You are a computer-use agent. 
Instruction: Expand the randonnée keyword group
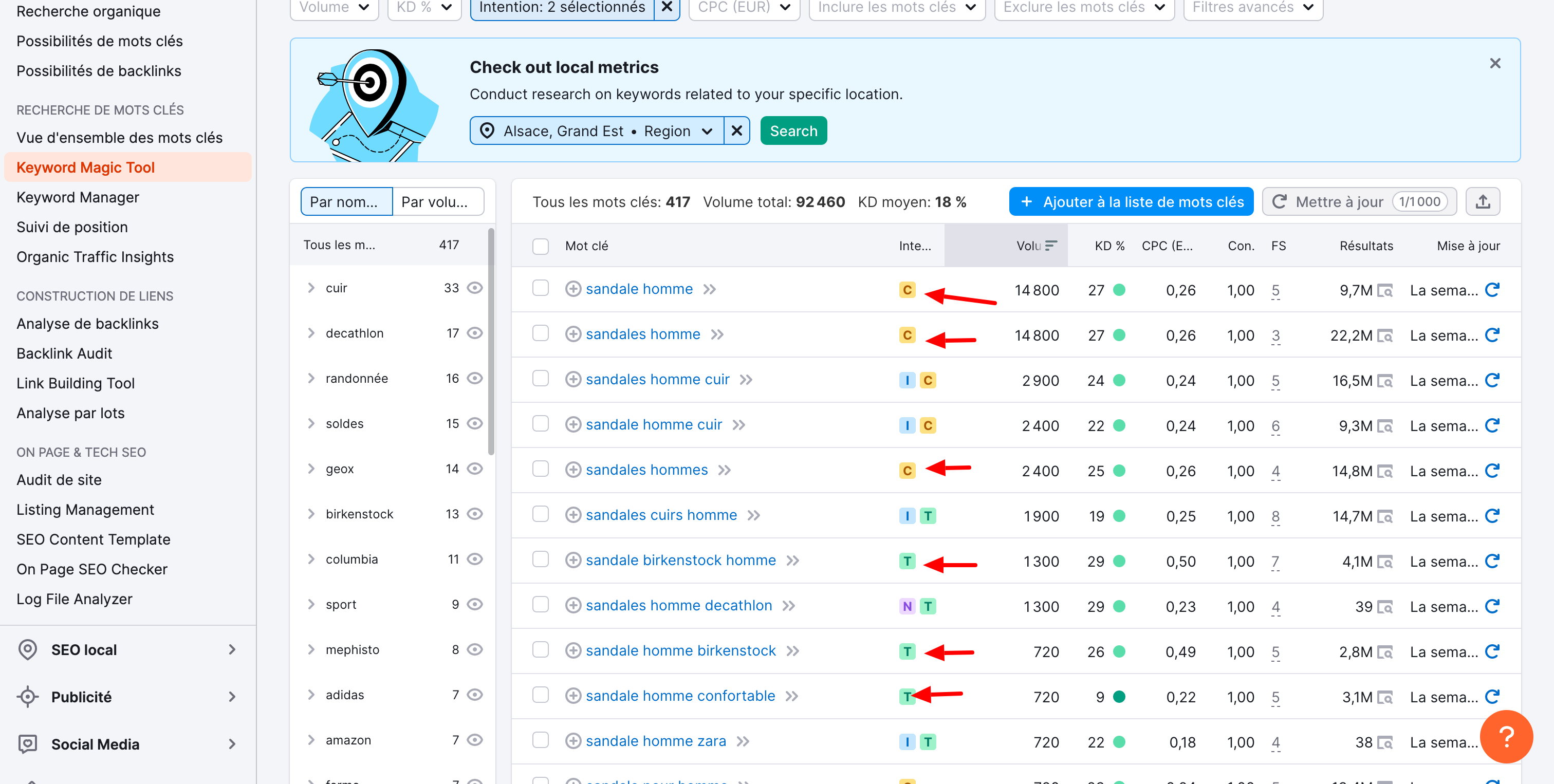coord(311,378)
